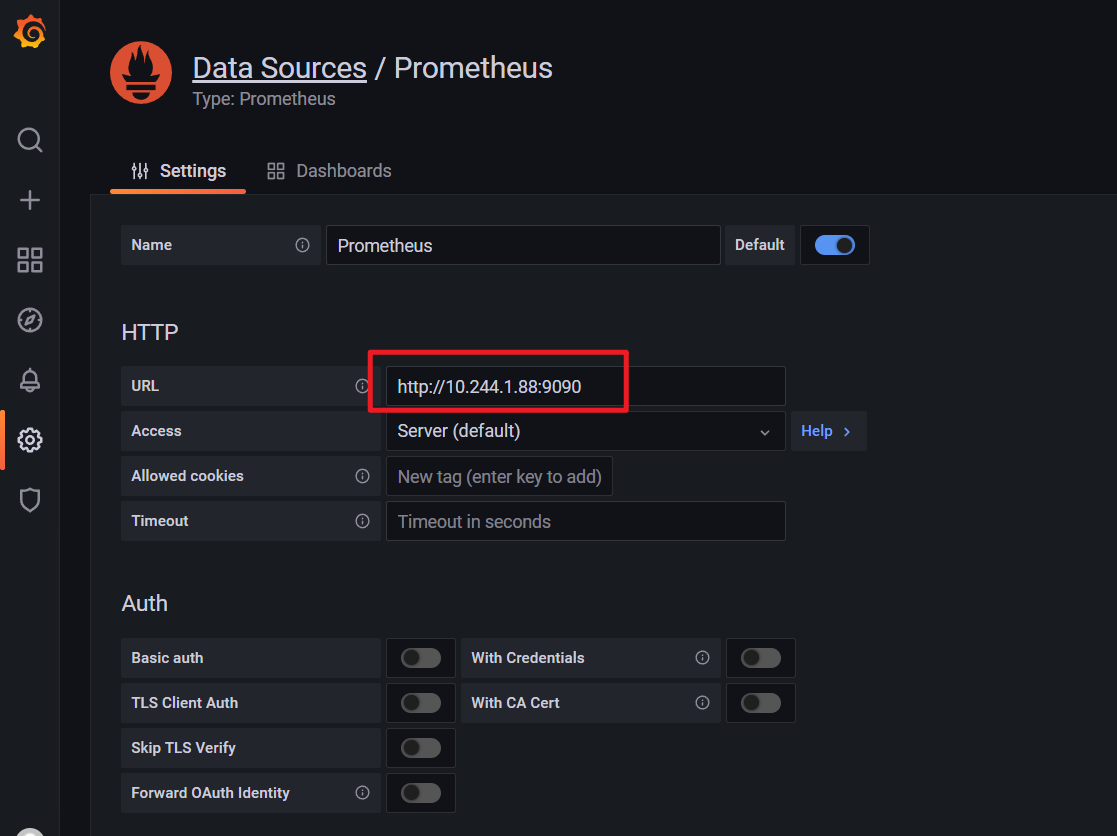Click the Allowed cookies tag input
Screen dimensions: 1117x836
pos(499,476)
